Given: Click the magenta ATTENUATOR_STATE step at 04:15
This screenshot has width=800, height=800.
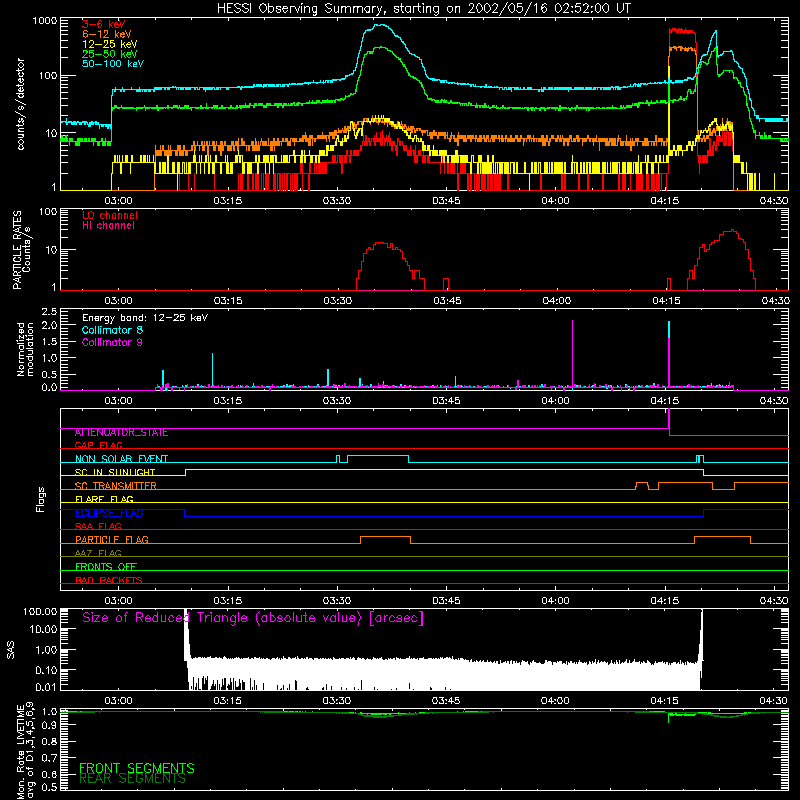Looking at the screenshot, I should coord(669,422).
